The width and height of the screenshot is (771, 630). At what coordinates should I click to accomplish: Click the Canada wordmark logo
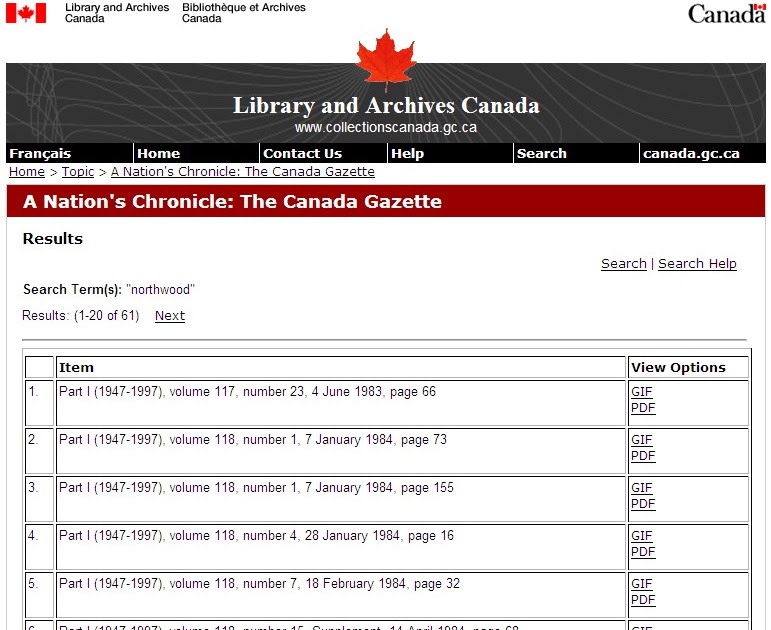pyautogui.click(x=727, y=14)
